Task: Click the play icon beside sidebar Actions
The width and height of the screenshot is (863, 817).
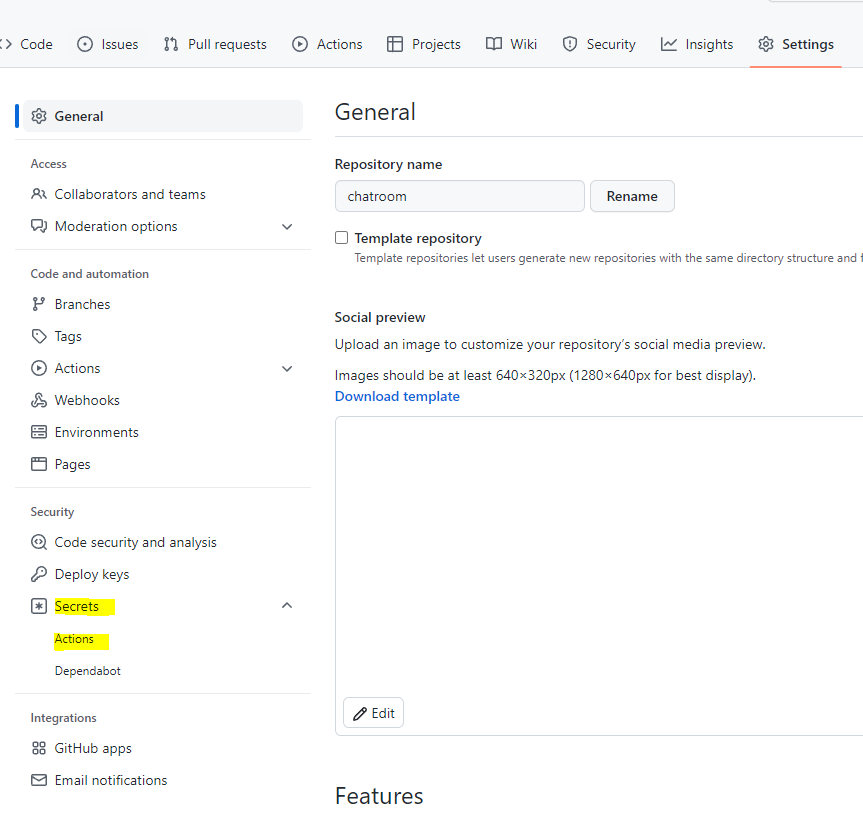Action: 39,368
